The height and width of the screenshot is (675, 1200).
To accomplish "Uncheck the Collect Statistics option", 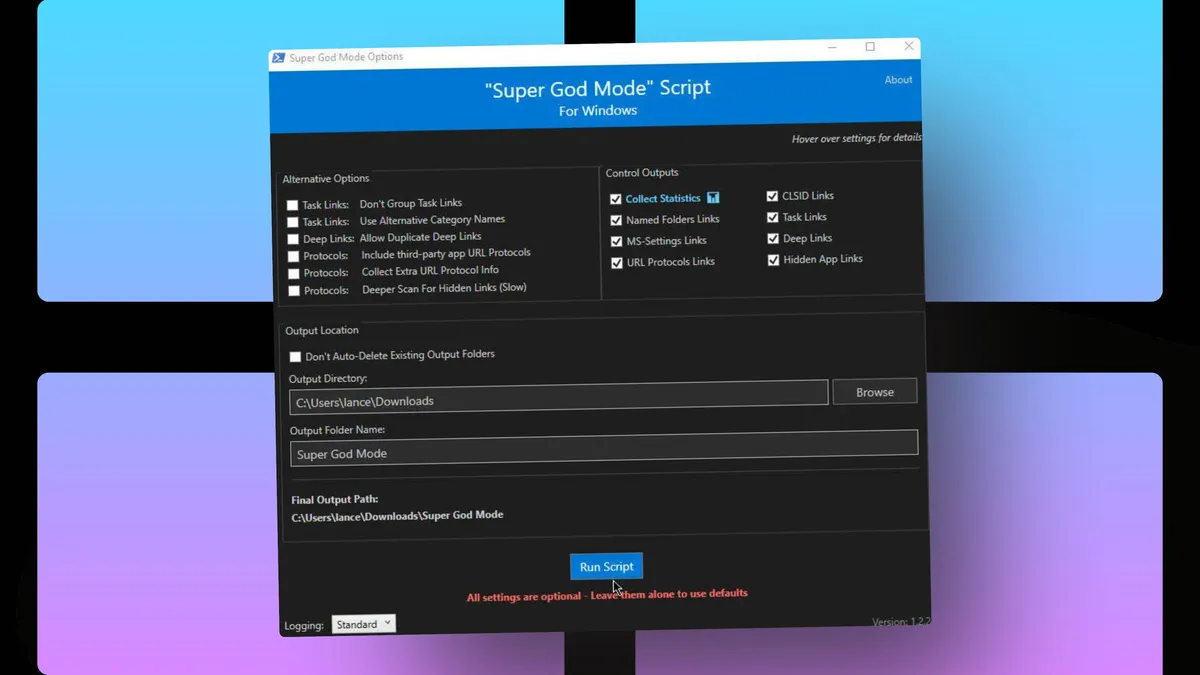I will (x=617, y=198).
